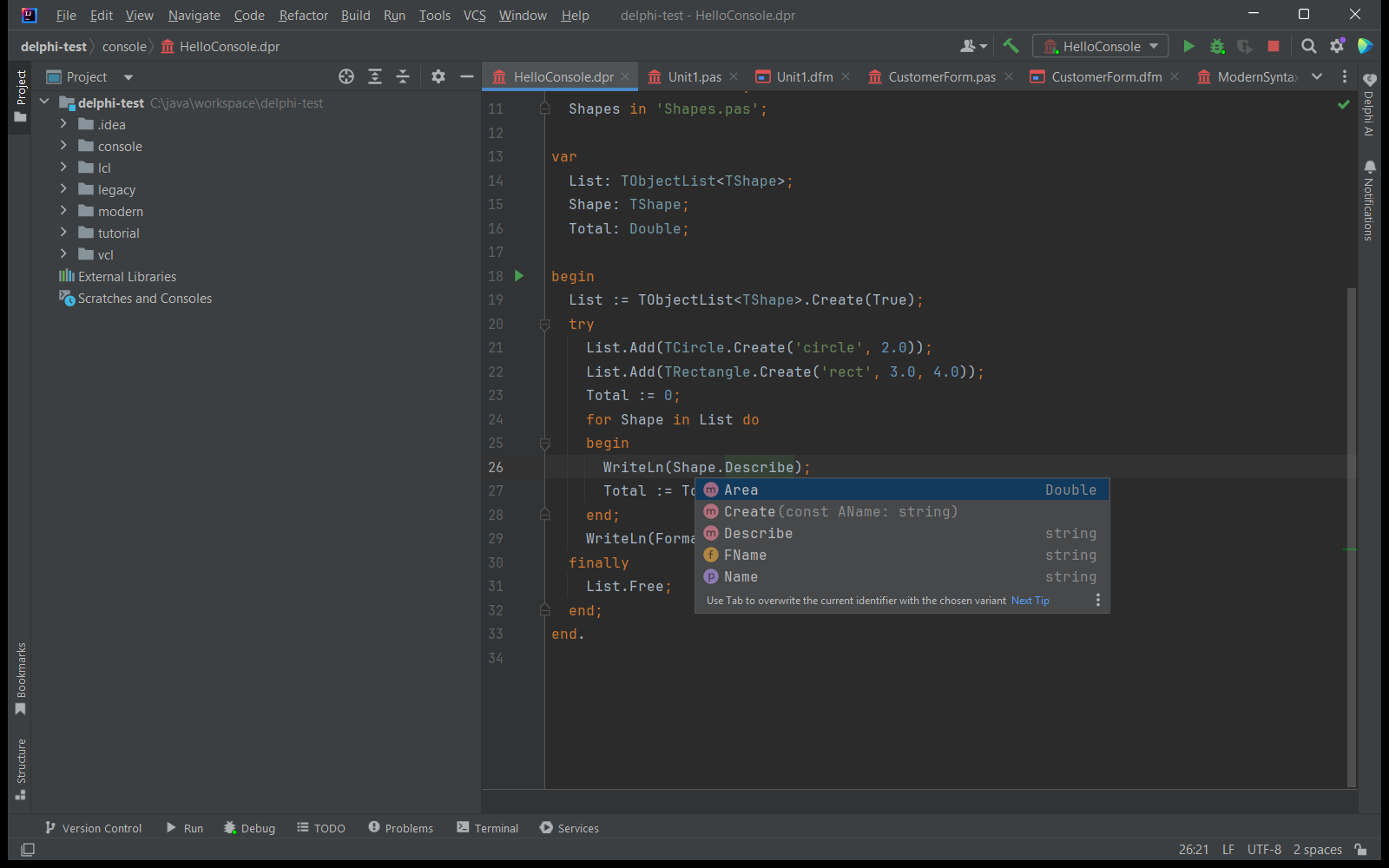Open HelloConsole run configuration dropdown
Screen dimensions: 1389x868
1100,46
